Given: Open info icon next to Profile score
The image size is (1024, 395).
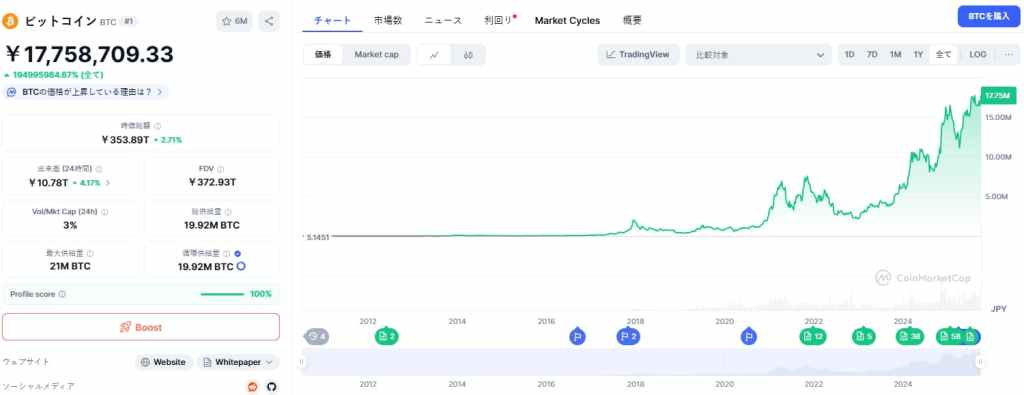Looking at the screenshot, I should [x=62, y=294].
